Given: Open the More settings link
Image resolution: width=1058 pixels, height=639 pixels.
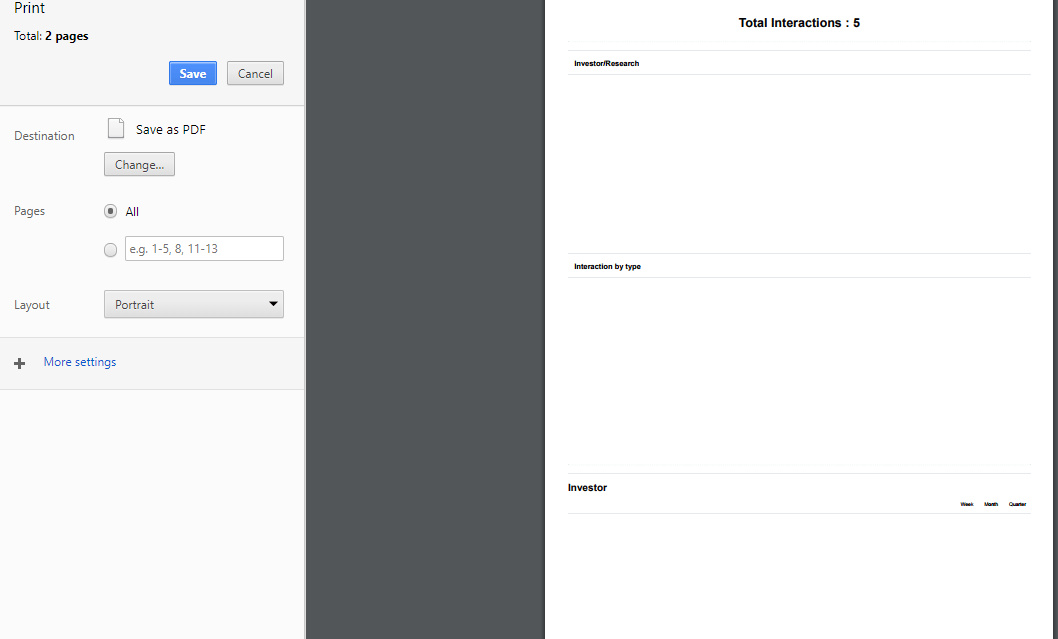Looking at the screenshot, I should pos(80,362).
